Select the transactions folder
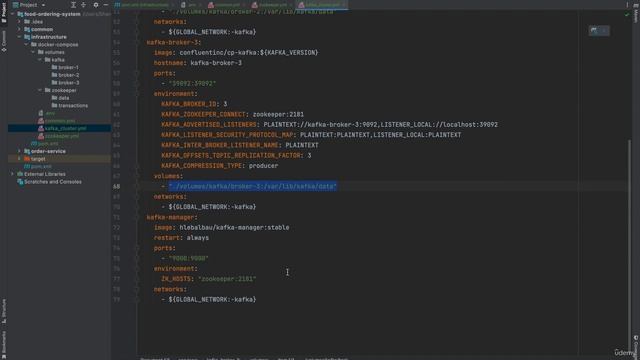 [x=69, y=105]
